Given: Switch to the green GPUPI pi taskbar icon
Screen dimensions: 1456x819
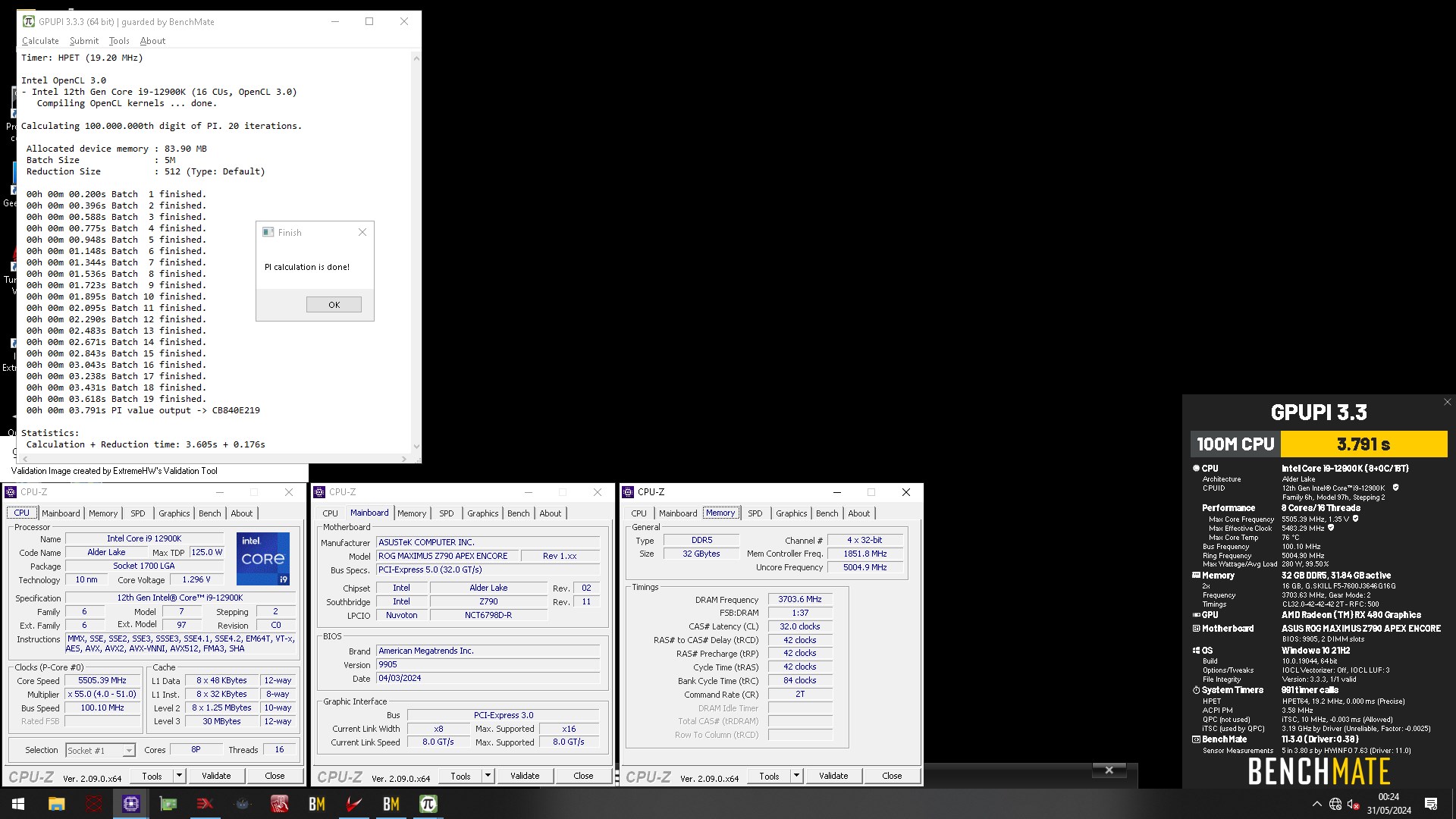Looking at the screenshot, I should (428, 804).
